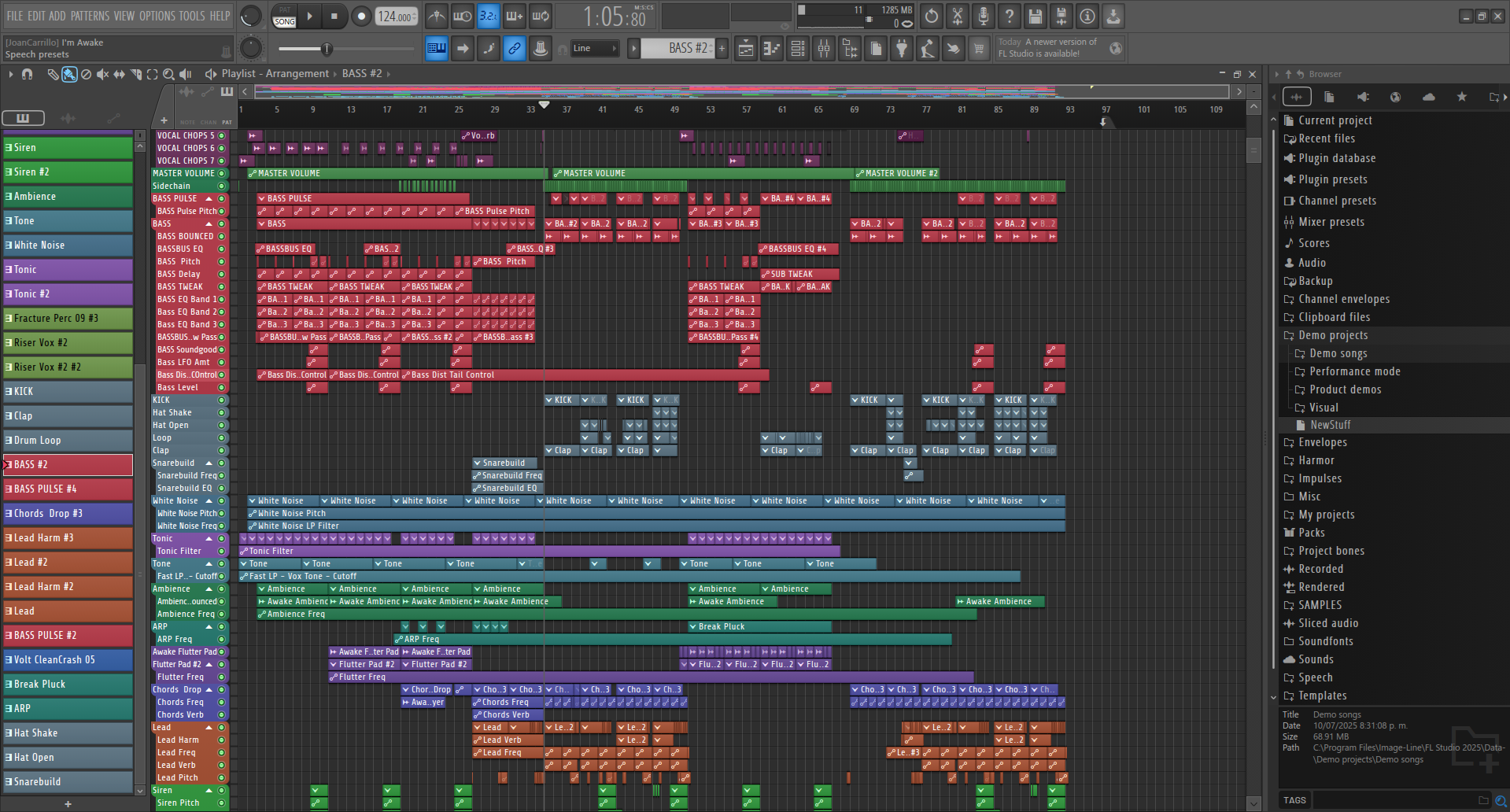This screenshot has height=812, width=1510.
Task: Collapse the Tonic track group
Action: (209, 538)
